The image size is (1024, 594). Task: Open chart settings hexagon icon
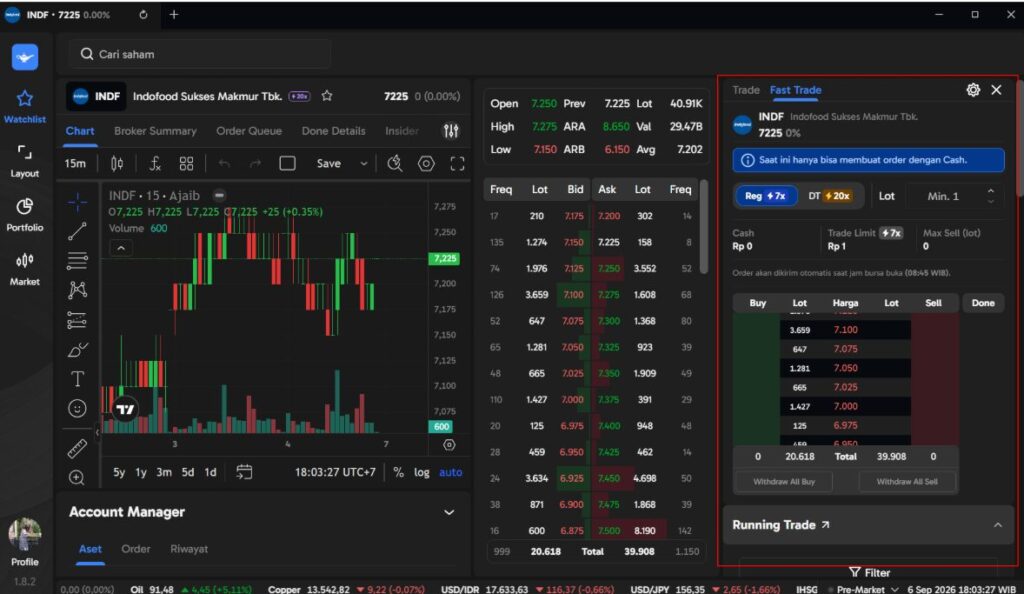coord(426,163)
